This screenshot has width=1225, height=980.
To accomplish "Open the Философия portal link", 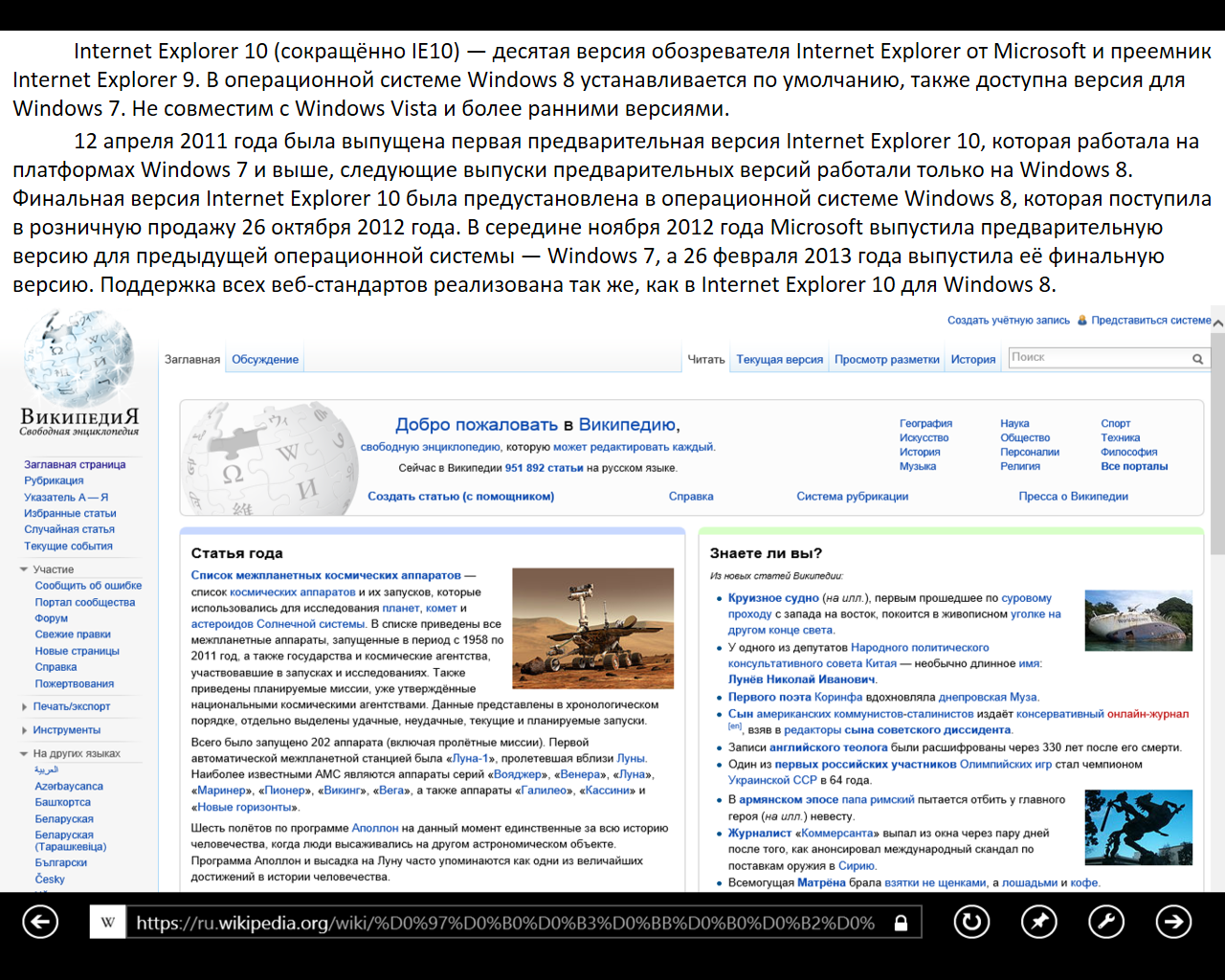I will pos(1129,453).
